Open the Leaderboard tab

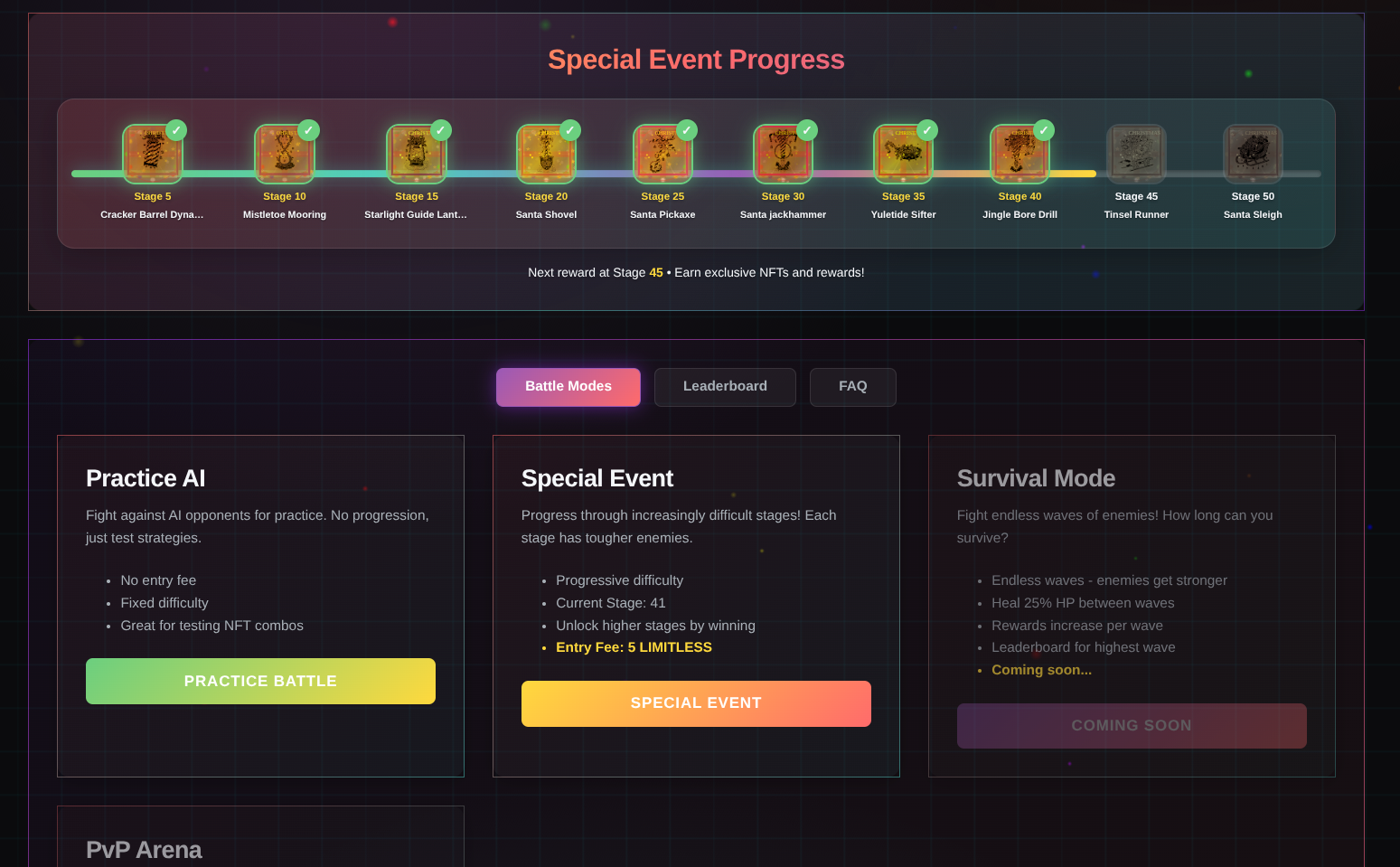coord(725,387)
